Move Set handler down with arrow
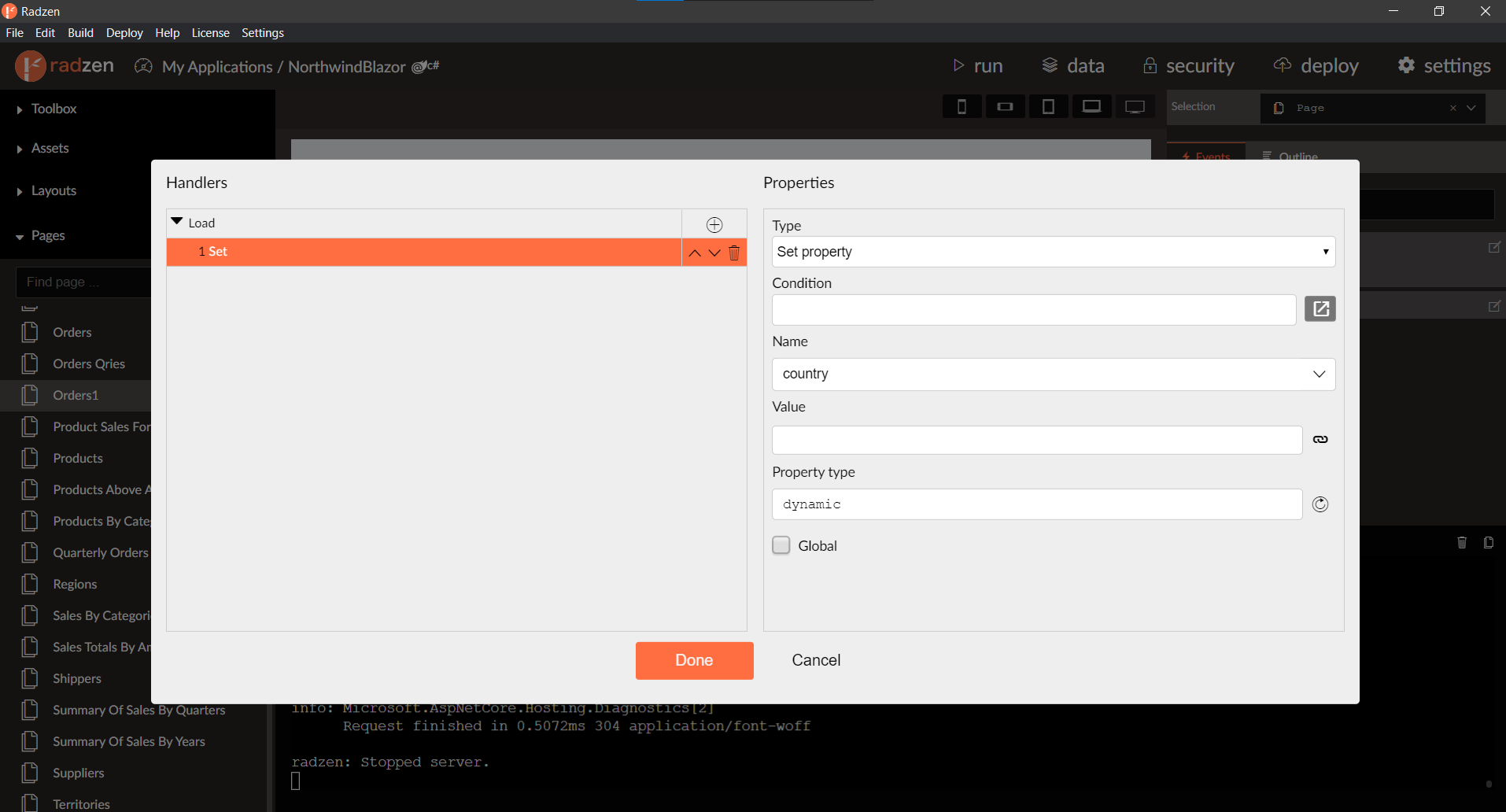 tap(714, 253)
